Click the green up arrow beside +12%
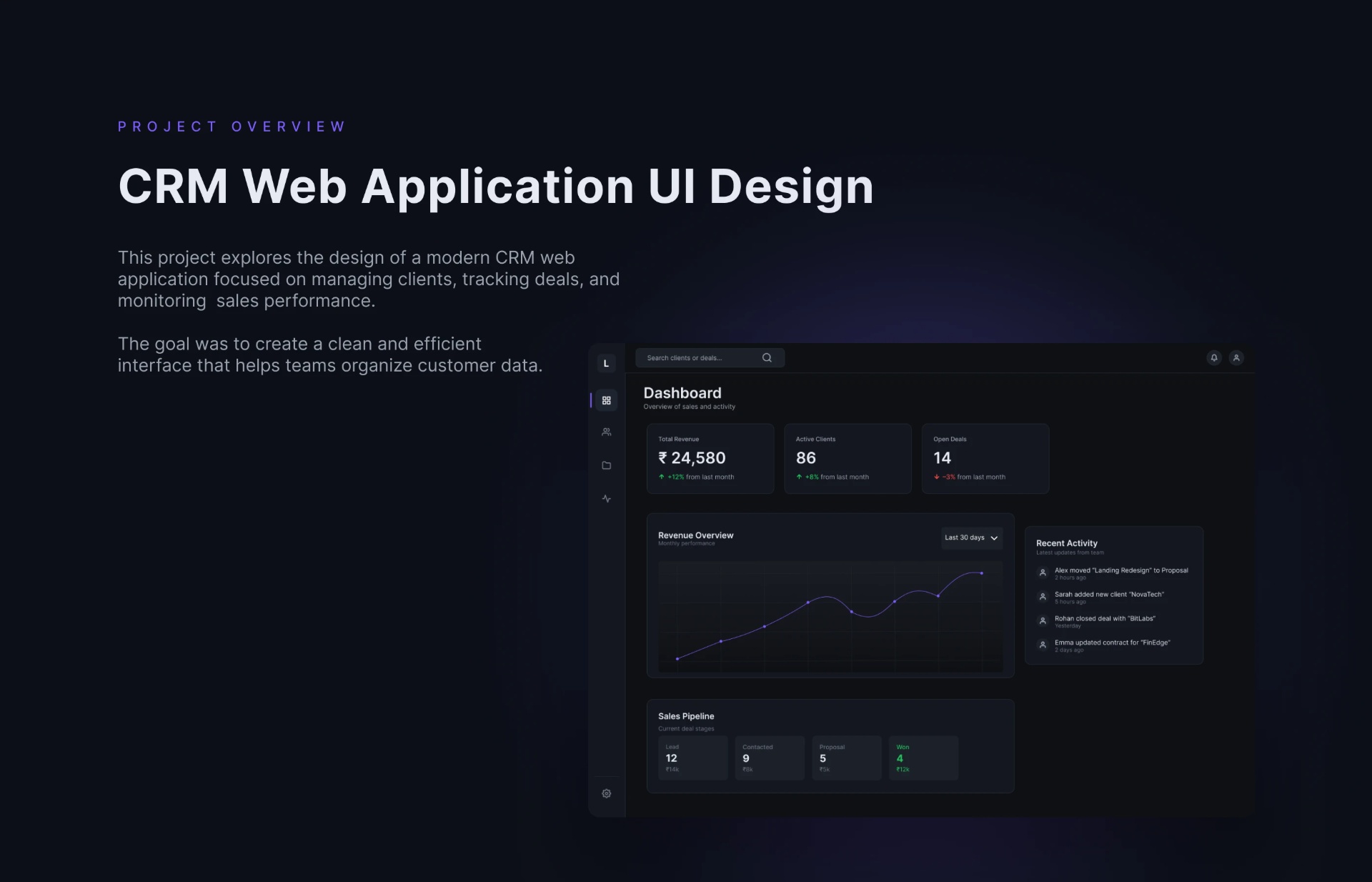 tap(662, 477)
